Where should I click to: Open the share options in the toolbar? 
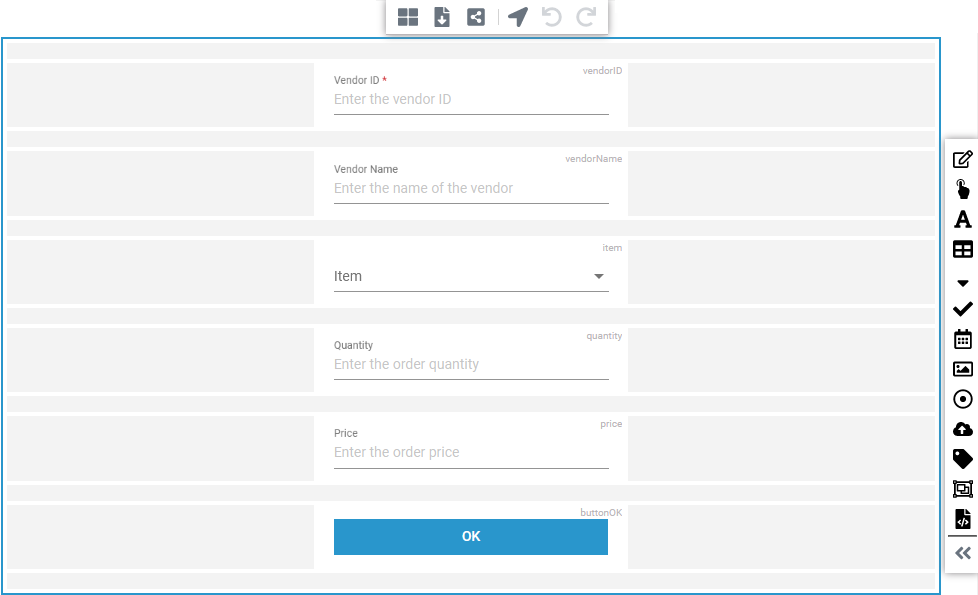click(x=476, y=16)
